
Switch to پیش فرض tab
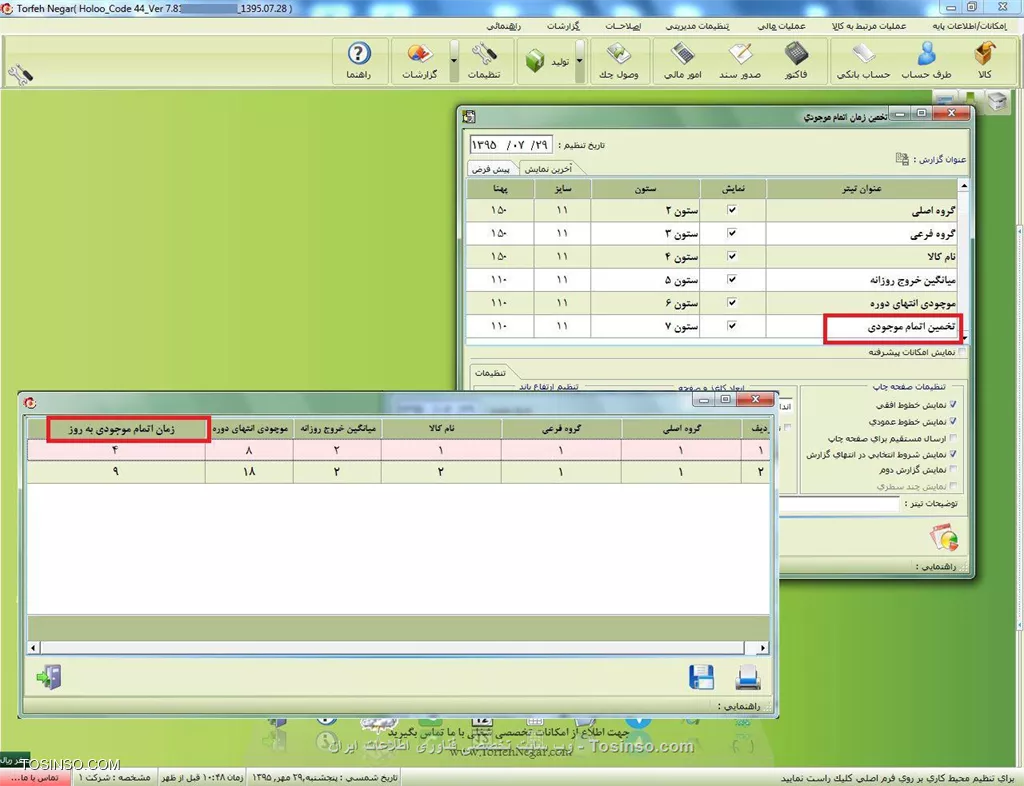(491, 169)
